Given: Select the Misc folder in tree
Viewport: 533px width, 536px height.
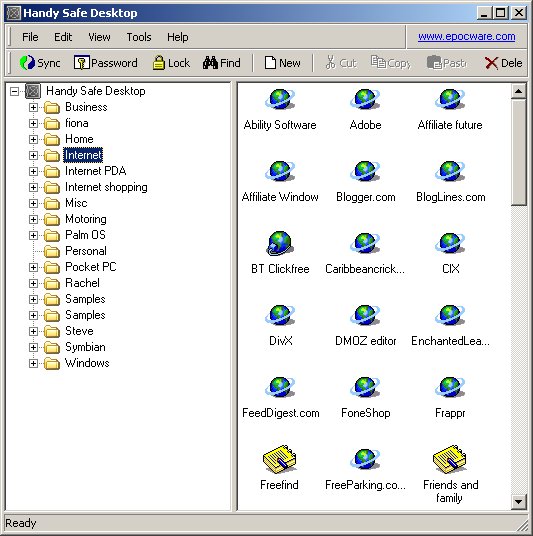Looking at the screenshot, I should pos(76,203).
